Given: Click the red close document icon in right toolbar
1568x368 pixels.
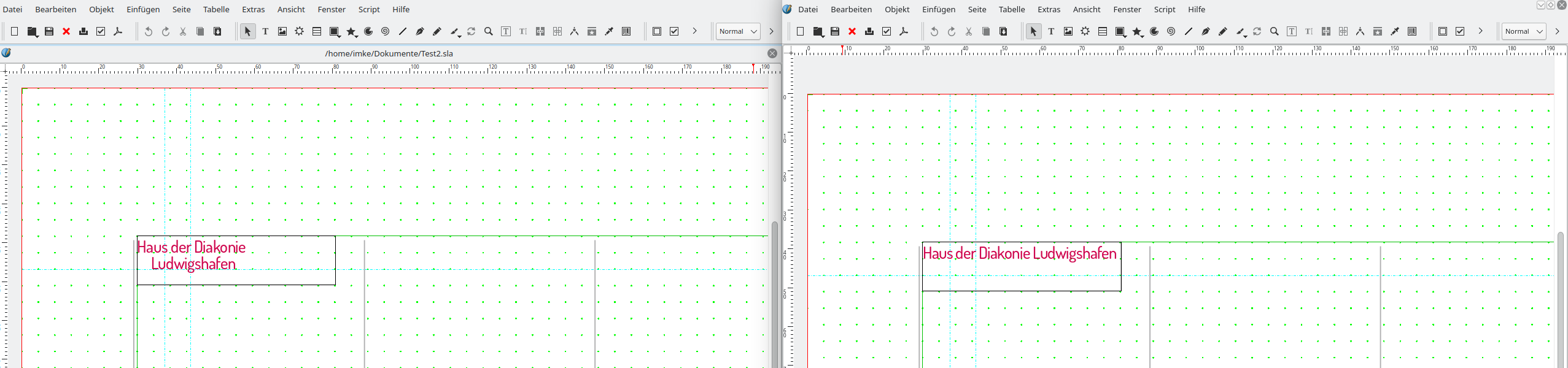Looking at the screenshot, I should point(852,31).
